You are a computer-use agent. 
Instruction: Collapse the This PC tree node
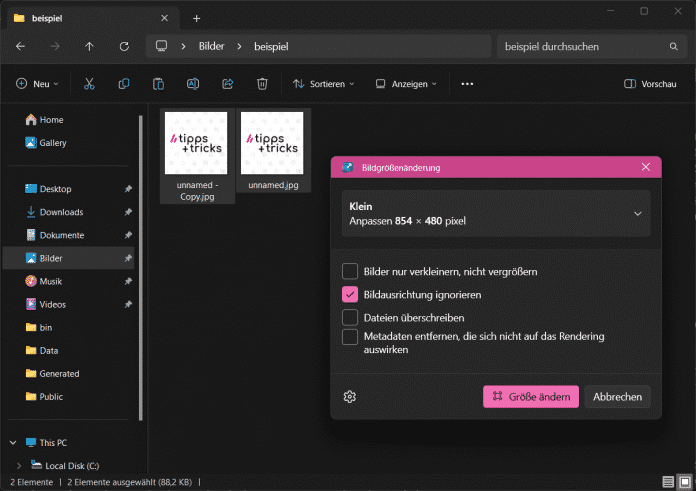click(14, 442)
